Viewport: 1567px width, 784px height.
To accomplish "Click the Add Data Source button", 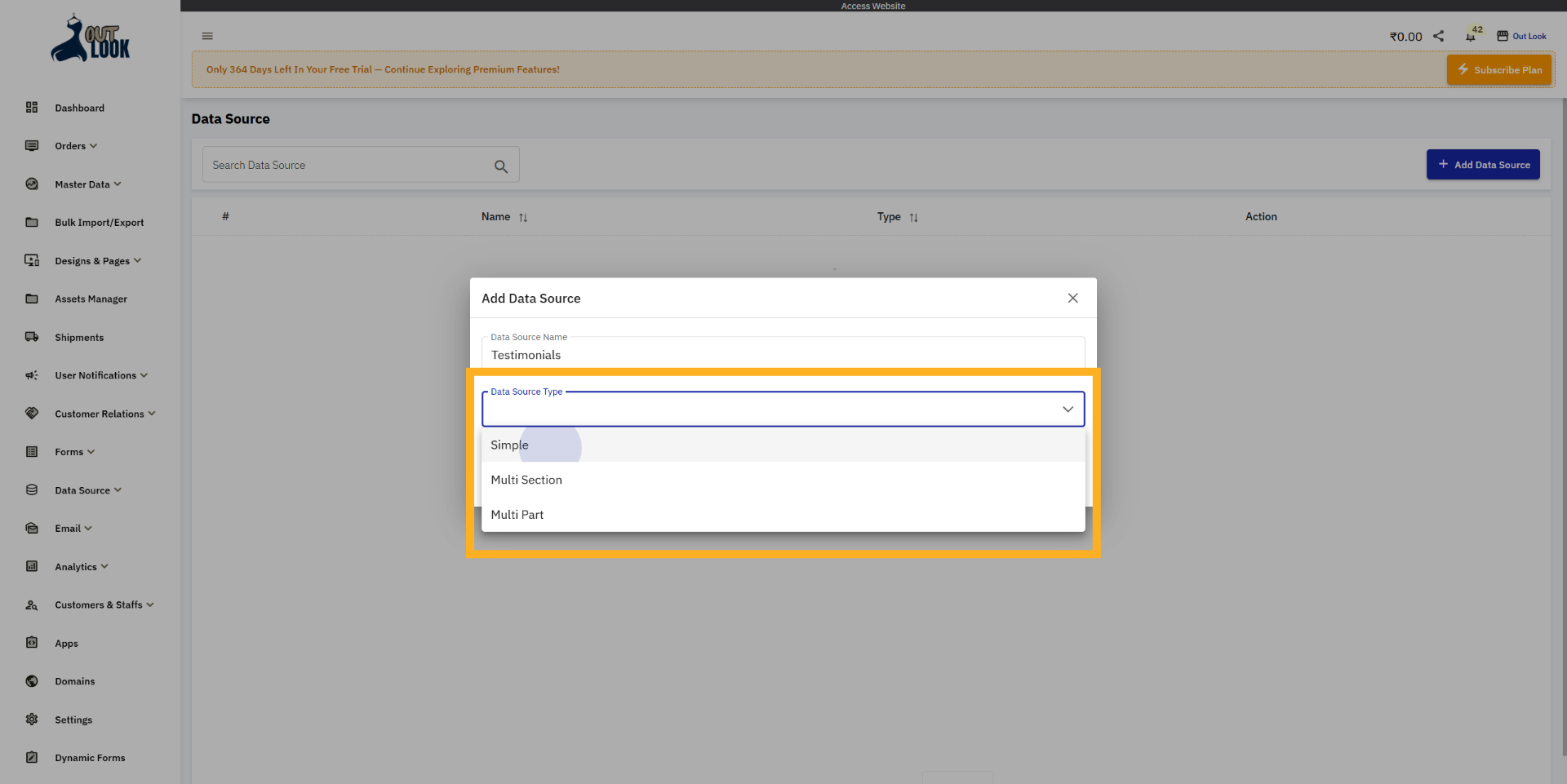I will pos(1483,164).
